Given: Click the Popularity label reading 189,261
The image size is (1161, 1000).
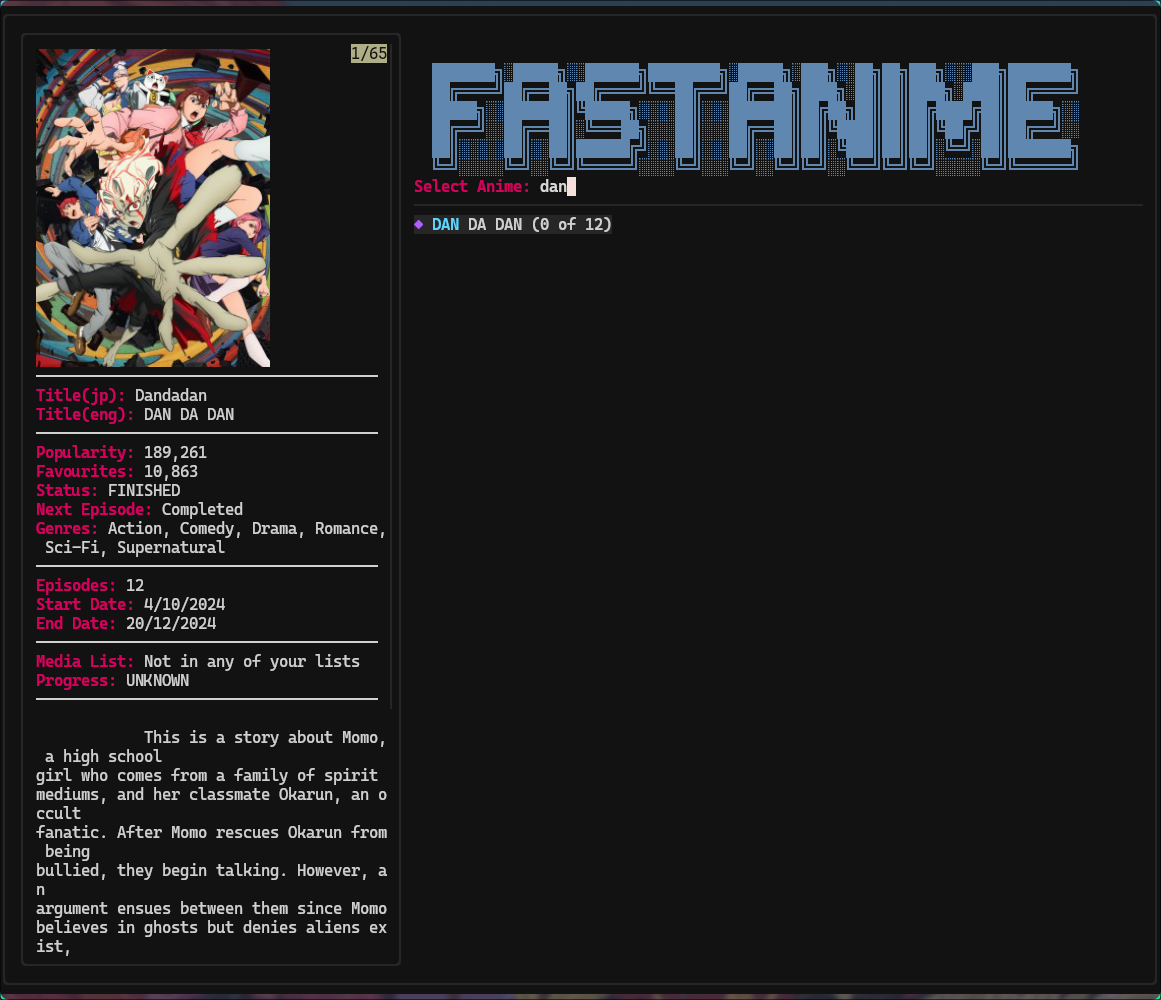Looking at the screenshot, I should [83, 452].
